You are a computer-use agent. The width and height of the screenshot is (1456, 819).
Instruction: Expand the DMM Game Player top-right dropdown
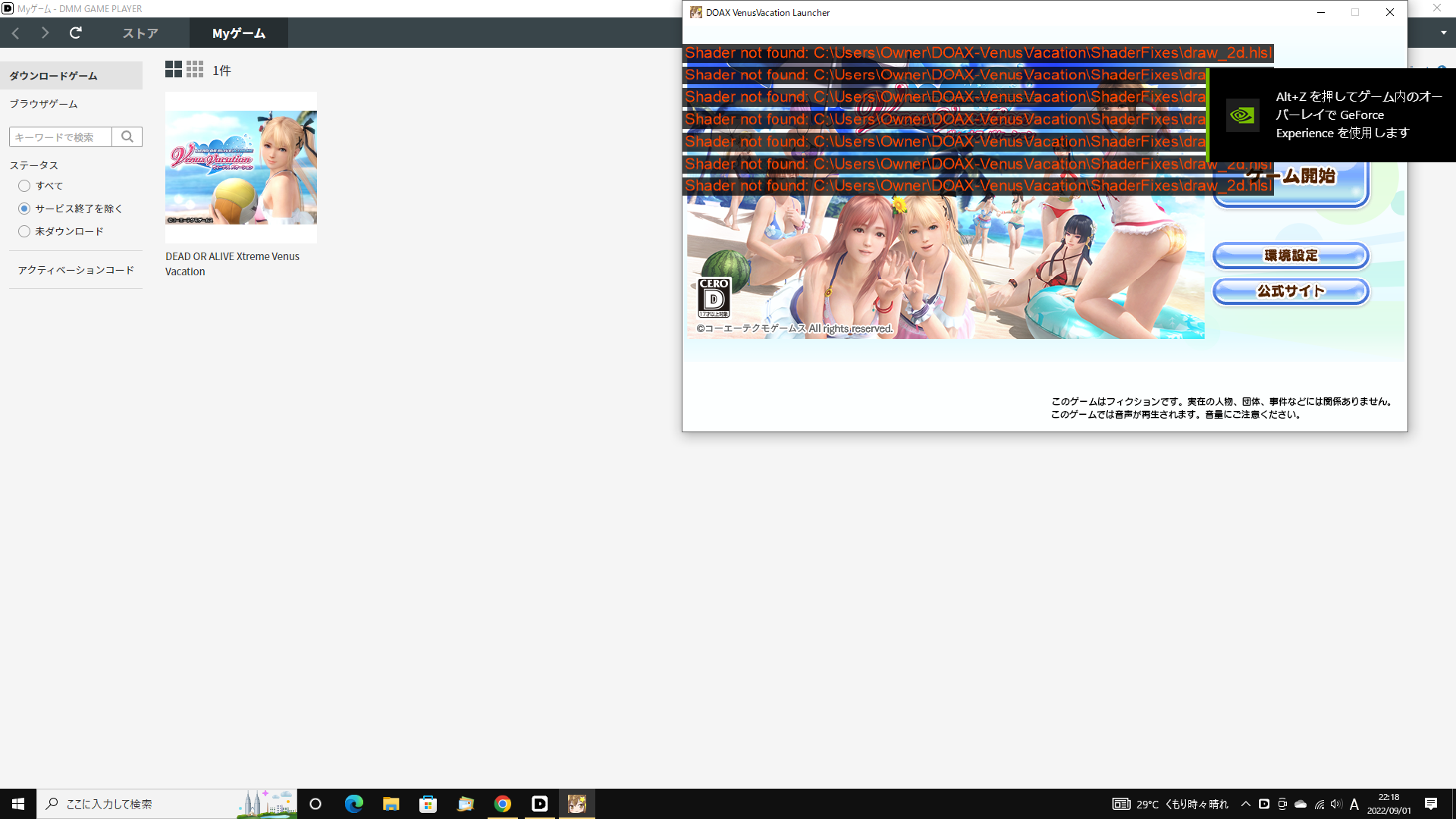(1443, 33)
